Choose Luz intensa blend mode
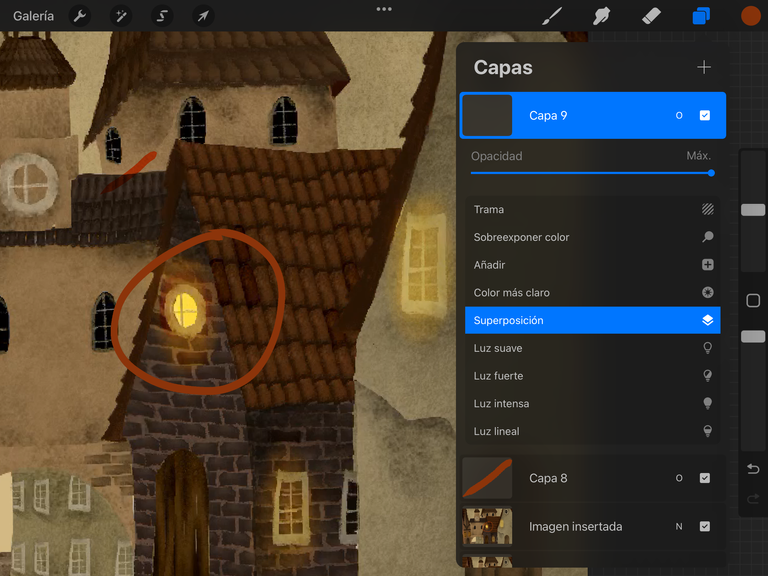 coord(593,404)
